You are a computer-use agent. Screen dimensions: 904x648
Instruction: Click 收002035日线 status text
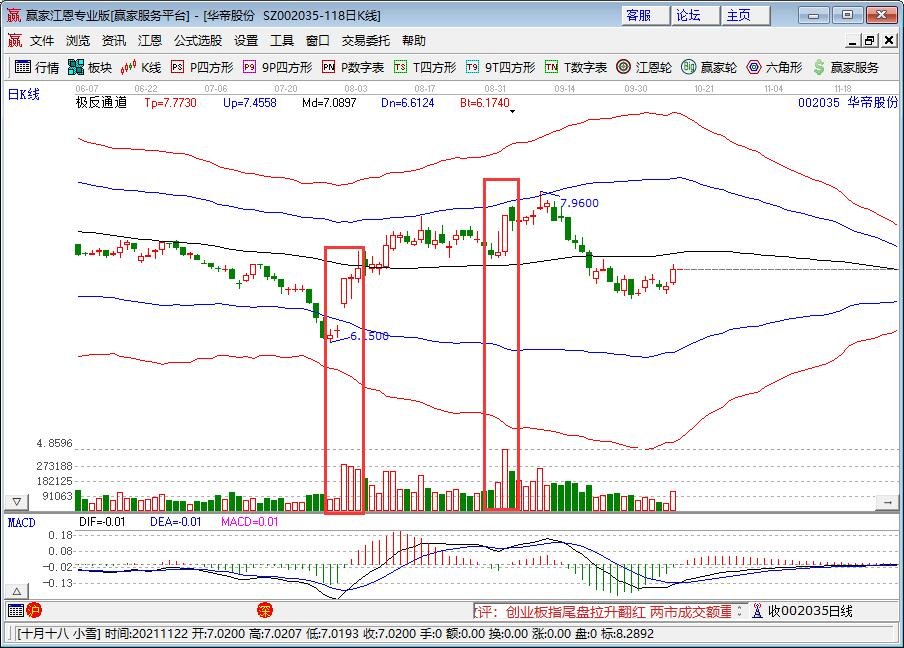tap(810, 611)
